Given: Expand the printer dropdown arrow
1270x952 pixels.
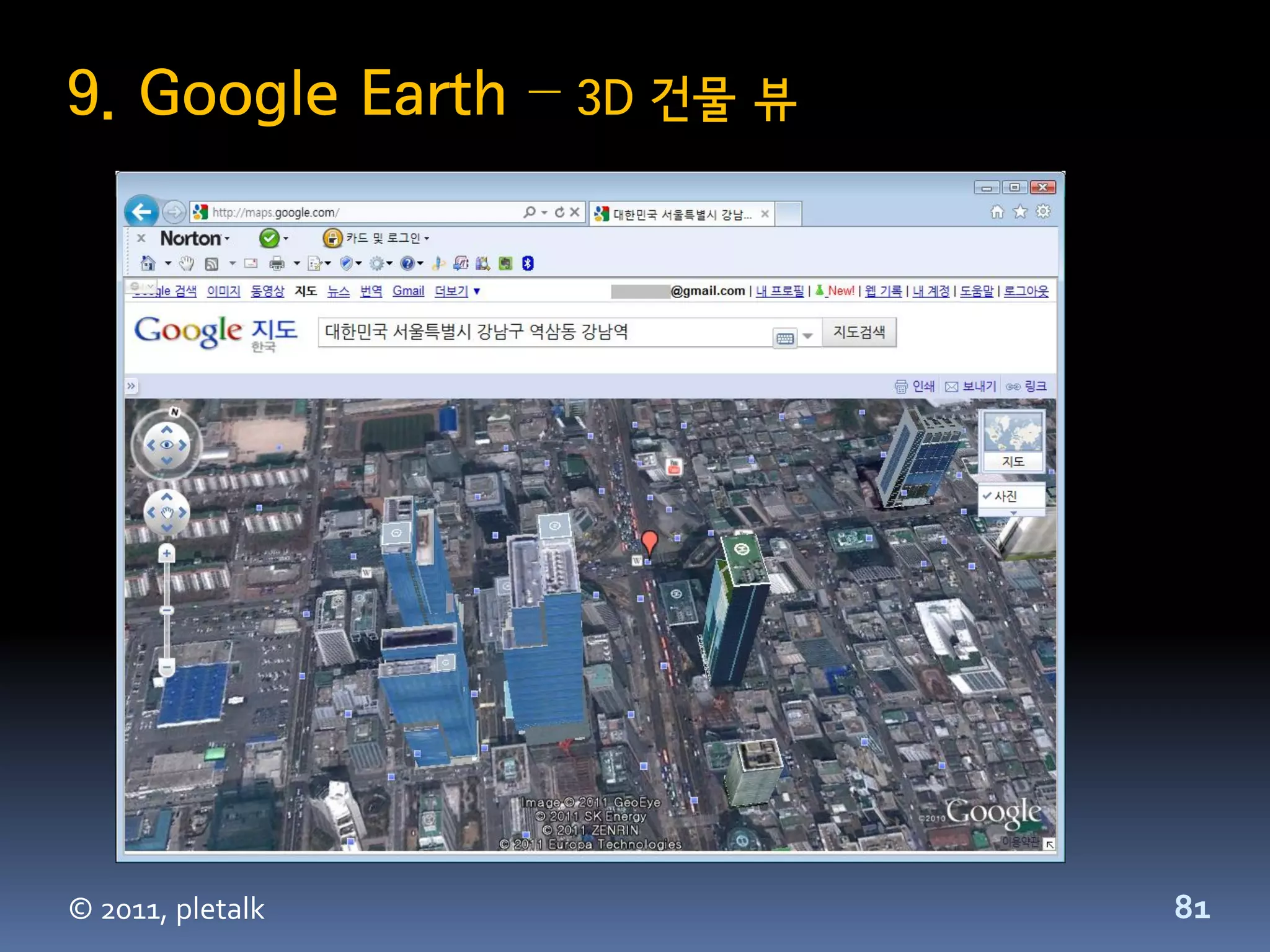Looking at the screenshot, I should click(x=297, y=264).
